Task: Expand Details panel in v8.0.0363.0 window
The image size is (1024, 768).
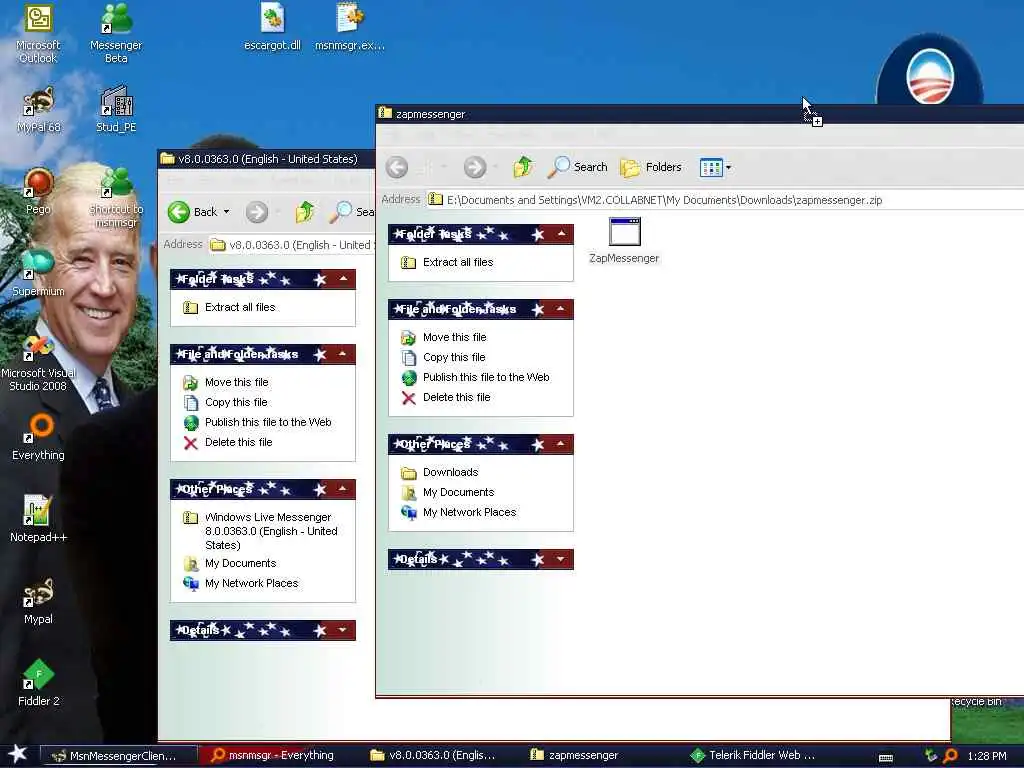Action: 343,630
